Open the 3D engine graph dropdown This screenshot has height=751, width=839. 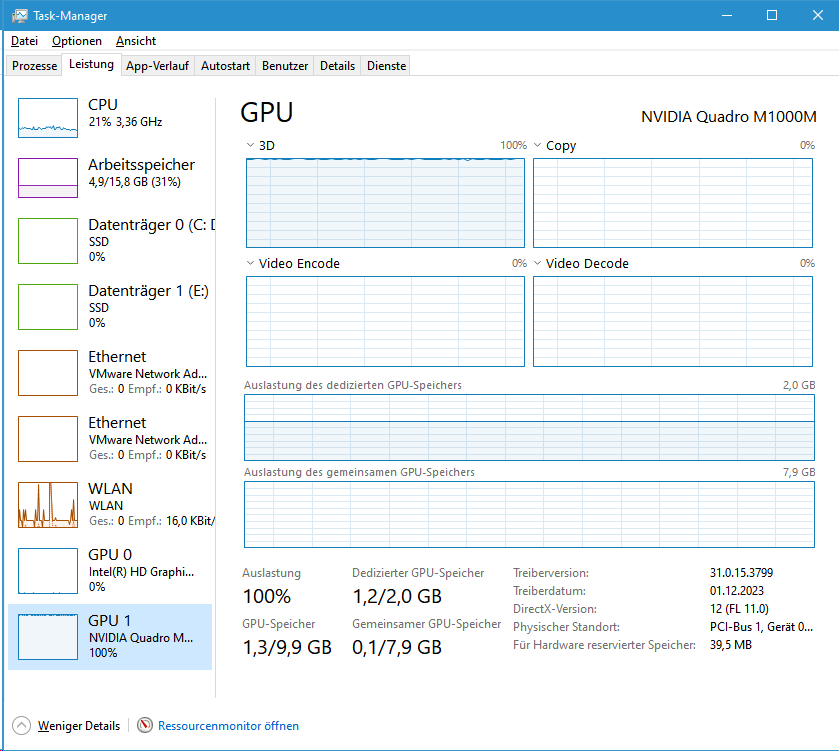point(251,146)
